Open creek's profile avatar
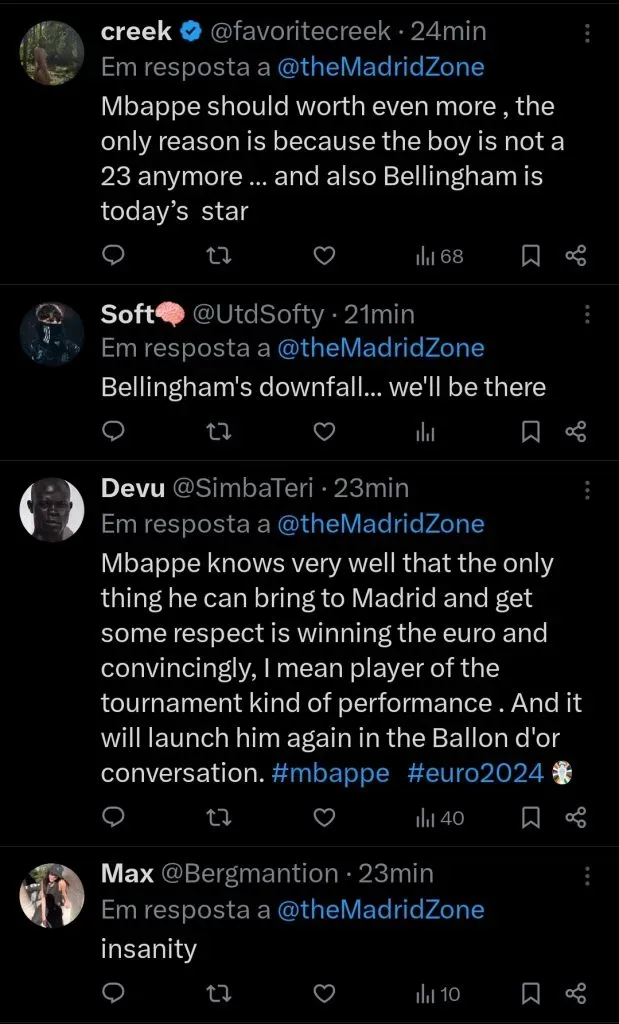 point(51,51)
